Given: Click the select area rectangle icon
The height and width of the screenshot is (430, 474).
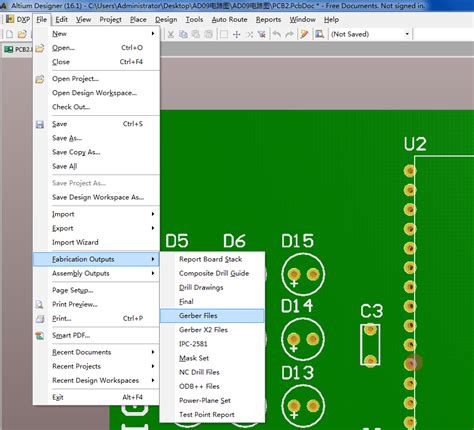Looking at the screenshot, I should (224, 34).
